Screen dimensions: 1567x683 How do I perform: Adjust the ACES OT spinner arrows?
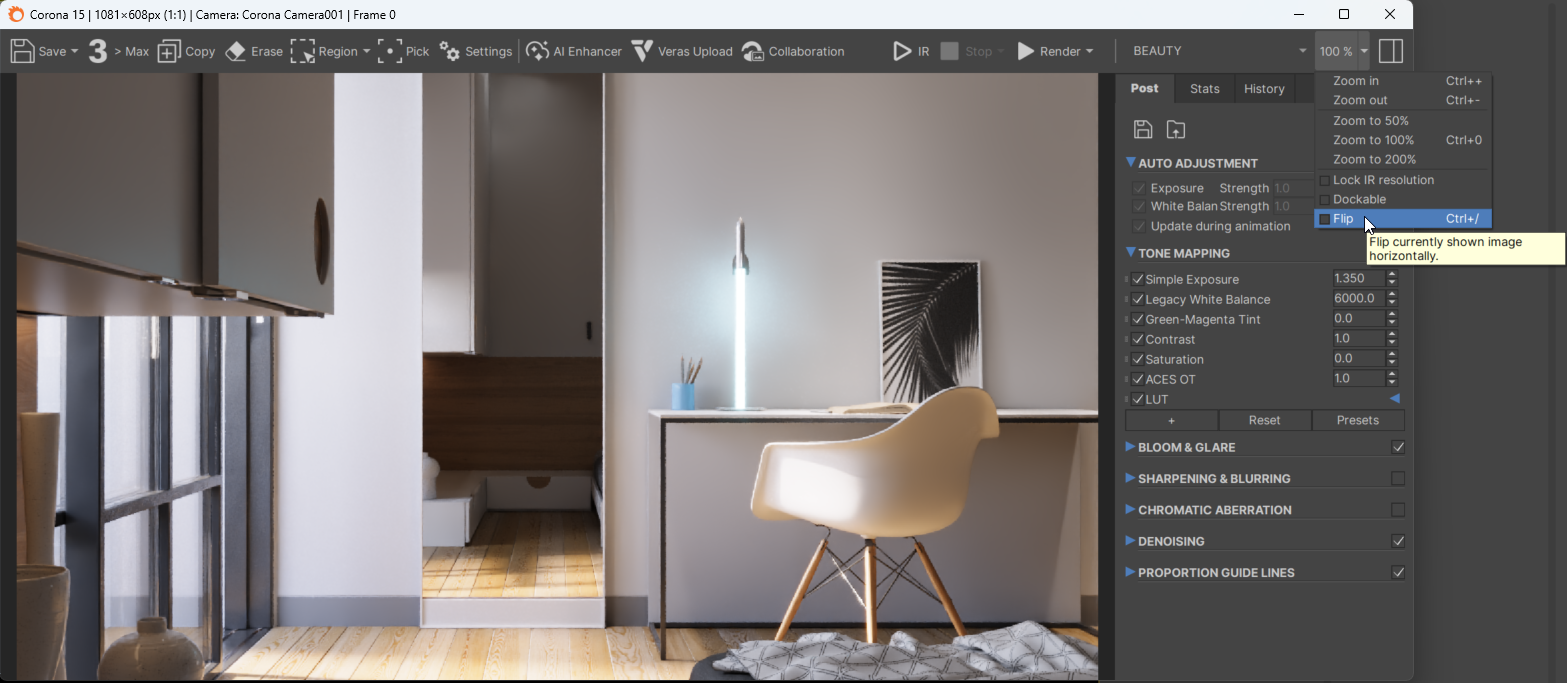[x=1392, y=378]
